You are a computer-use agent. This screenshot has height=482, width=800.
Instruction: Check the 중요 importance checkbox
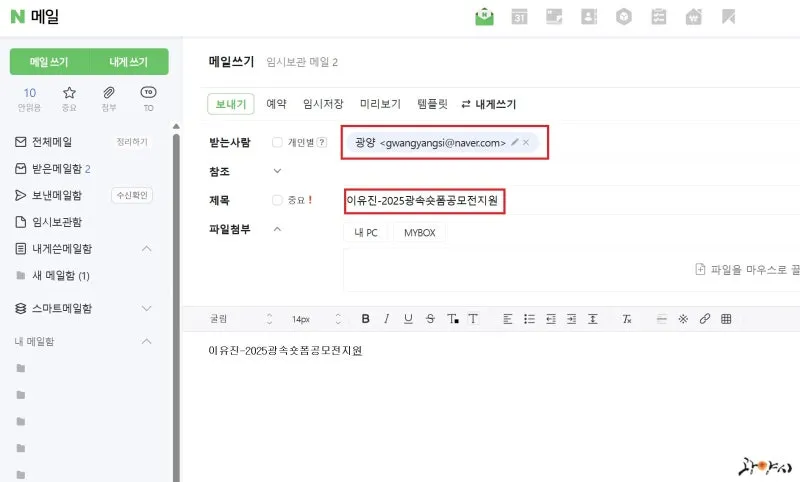277,200
